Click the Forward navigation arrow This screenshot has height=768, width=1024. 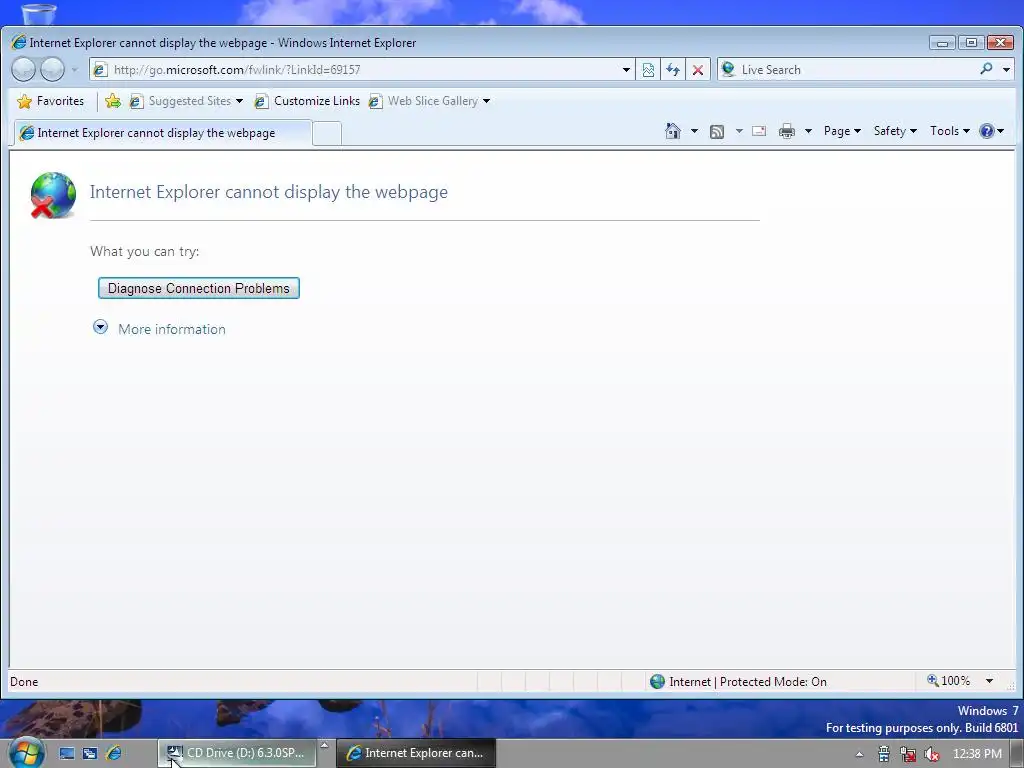(52, 69)
